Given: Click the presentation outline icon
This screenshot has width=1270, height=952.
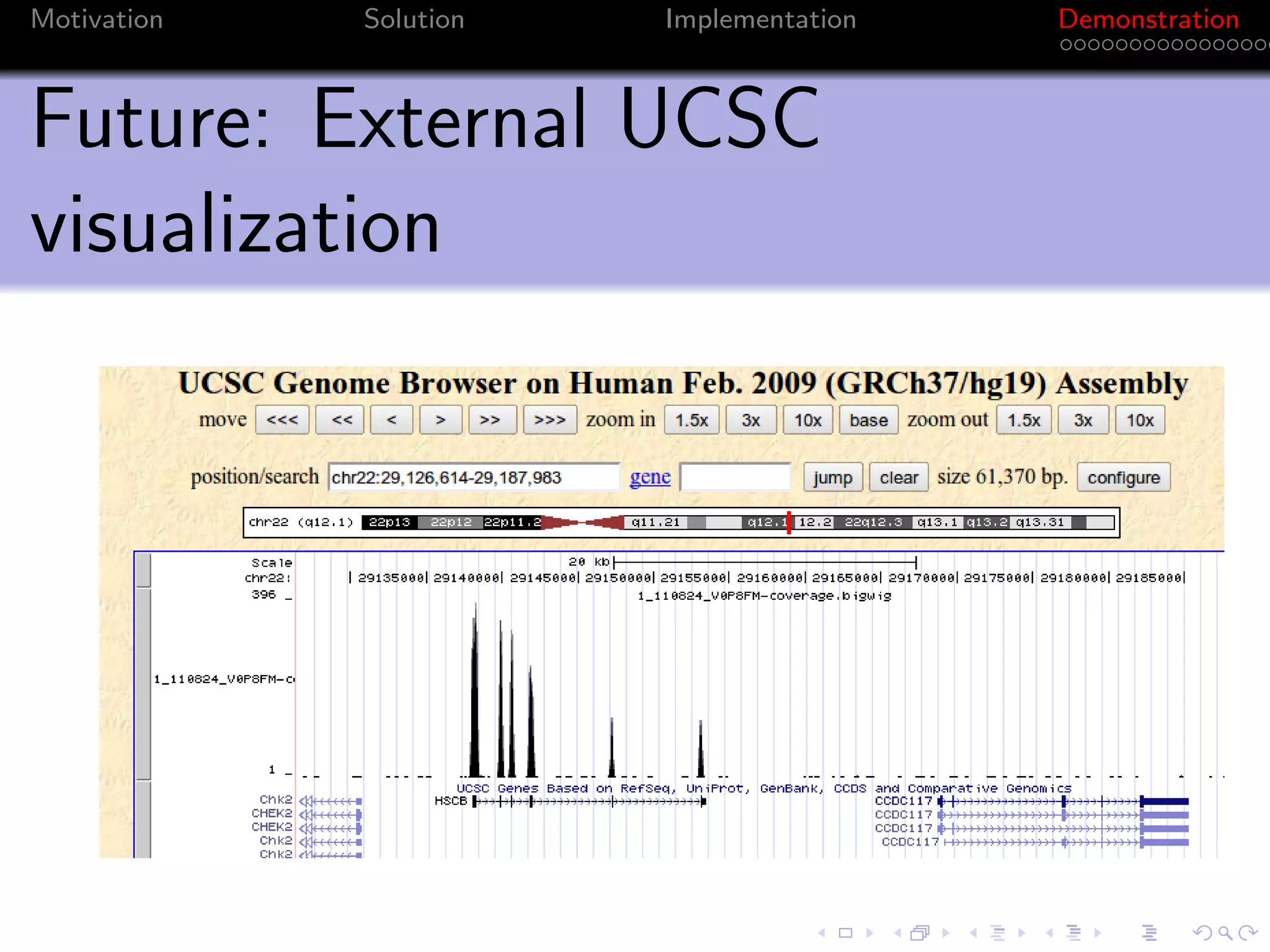Looking at the screenshot, I should 1149,933.
